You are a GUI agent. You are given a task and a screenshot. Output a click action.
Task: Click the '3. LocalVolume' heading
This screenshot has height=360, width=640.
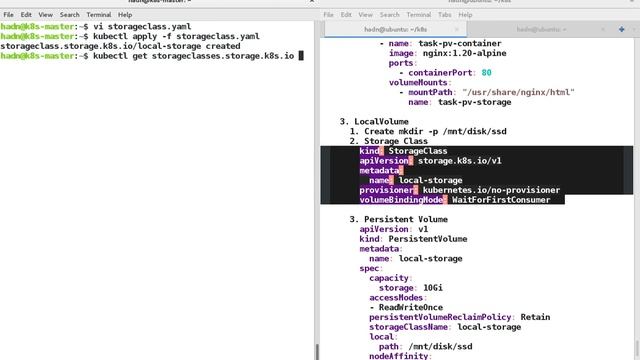click(x=374, y=122)
